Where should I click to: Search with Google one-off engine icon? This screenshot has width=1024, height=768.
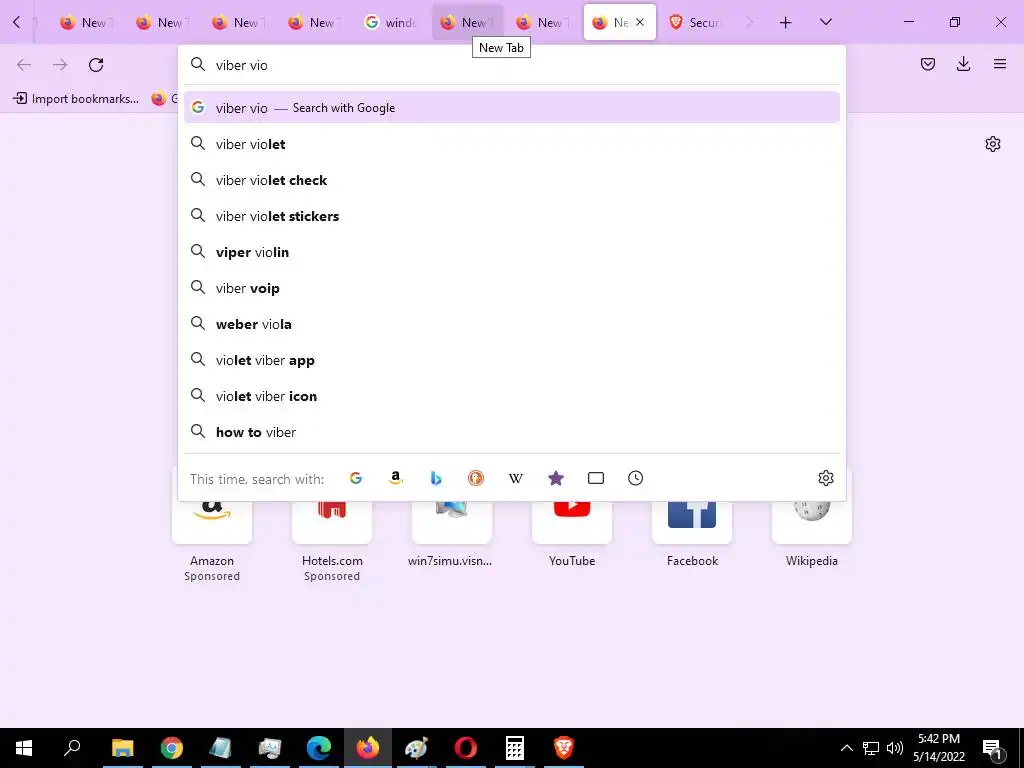pyautogui.click(x=356, y=479)
